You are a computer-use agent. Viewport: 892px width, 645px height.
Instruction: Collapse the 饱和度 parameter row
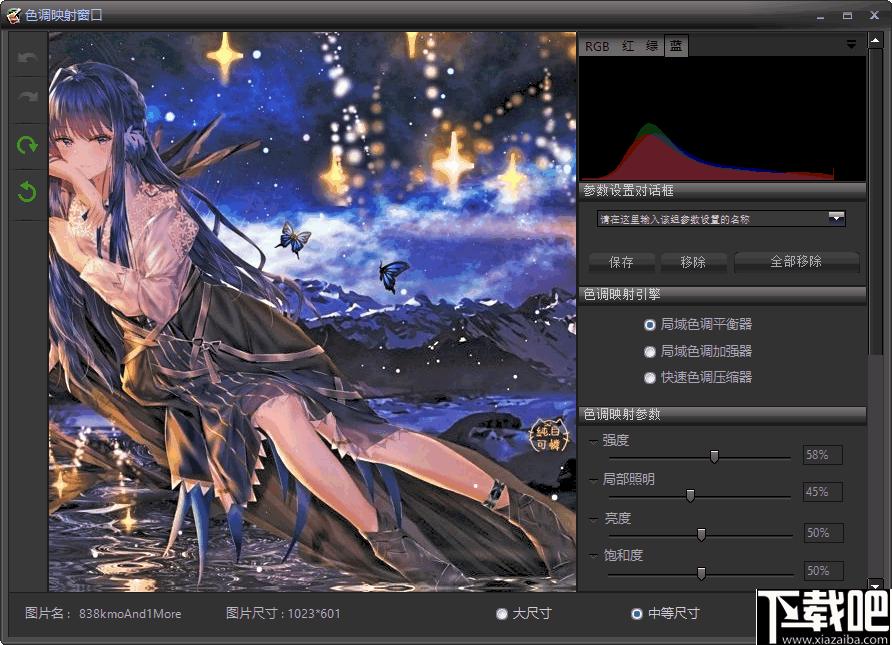(x=593, y=555)
